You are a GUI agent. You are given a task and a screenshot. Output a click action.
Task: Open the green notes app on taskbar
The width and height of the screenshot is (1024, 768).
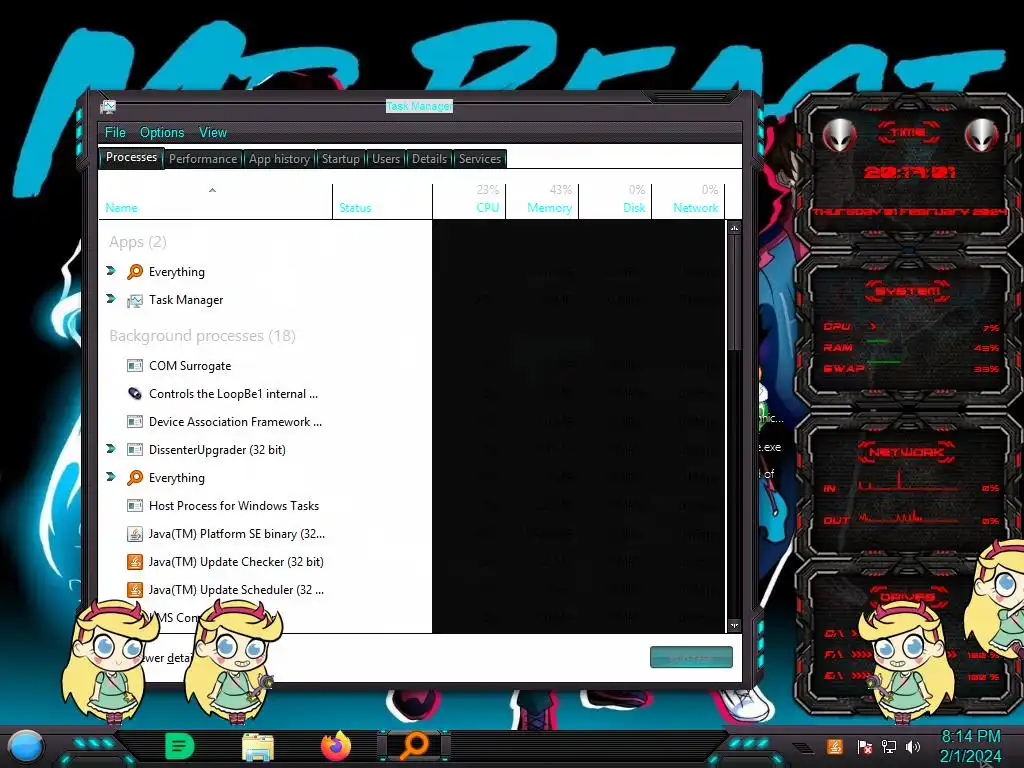179,746
